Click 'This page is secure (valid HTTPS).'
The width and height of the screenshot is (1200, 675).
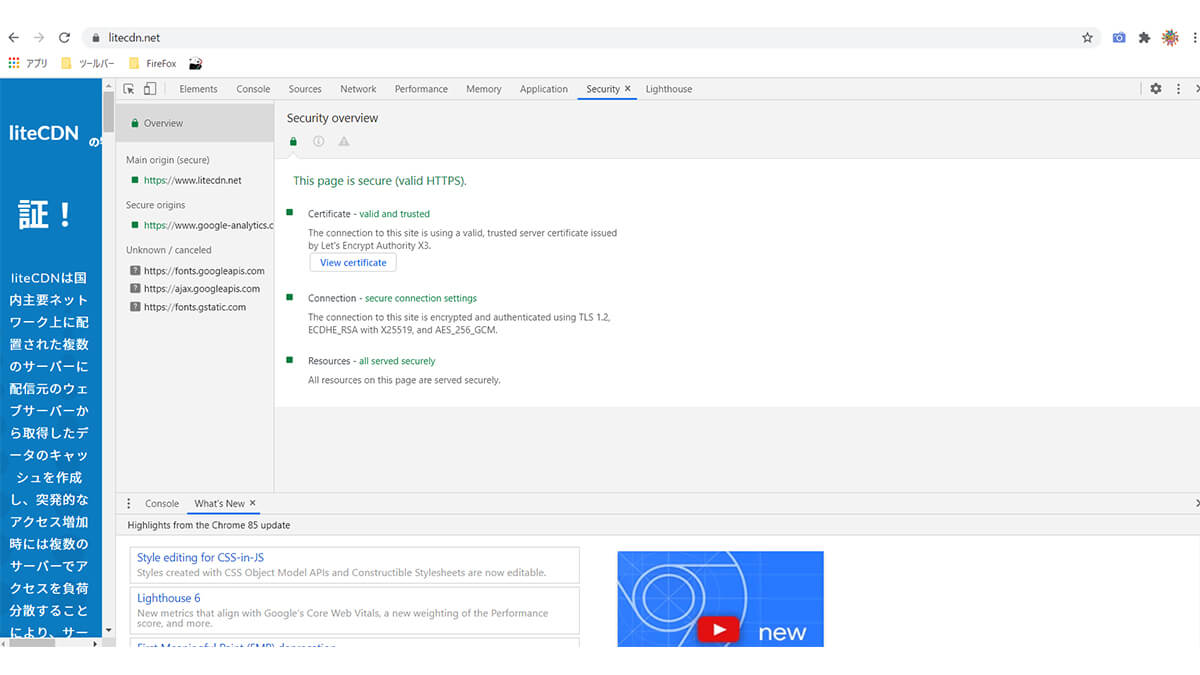[x=380, y=181]
